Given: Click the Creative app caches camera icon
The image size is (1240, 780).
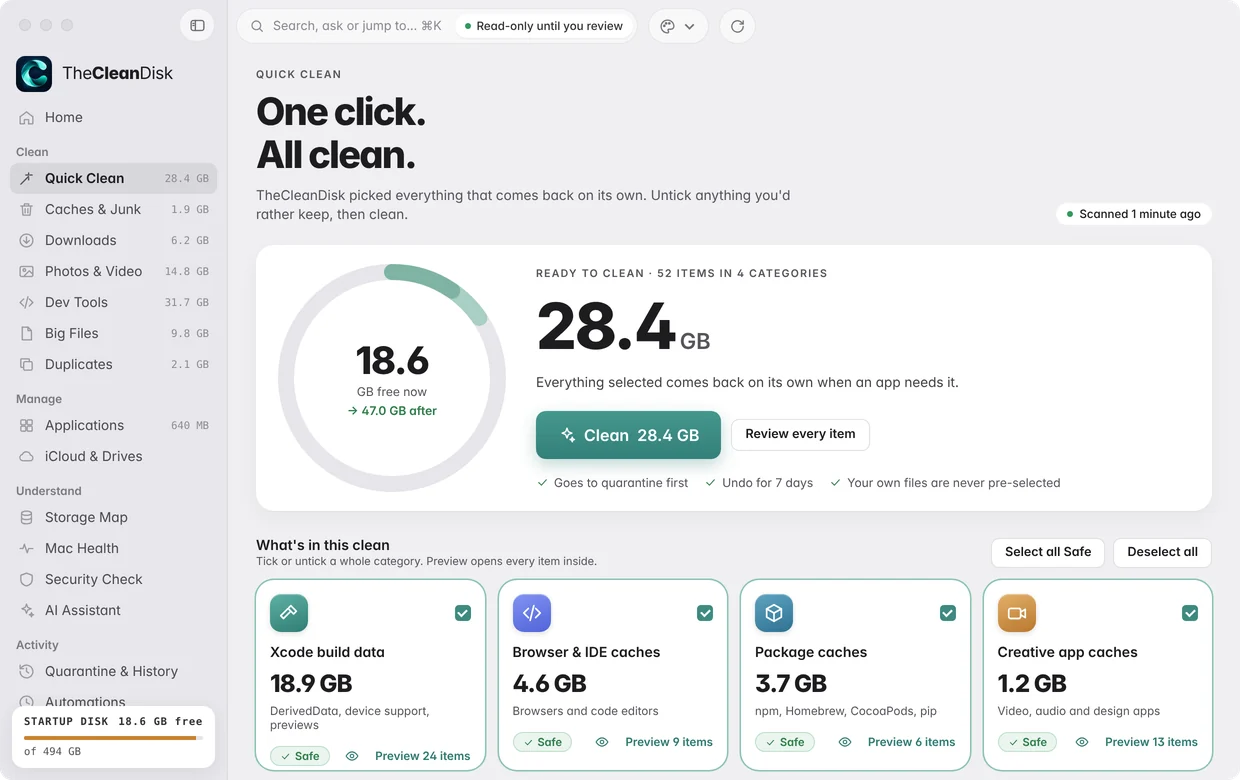Looking at the screenshot, I should tap(1016, 613).
